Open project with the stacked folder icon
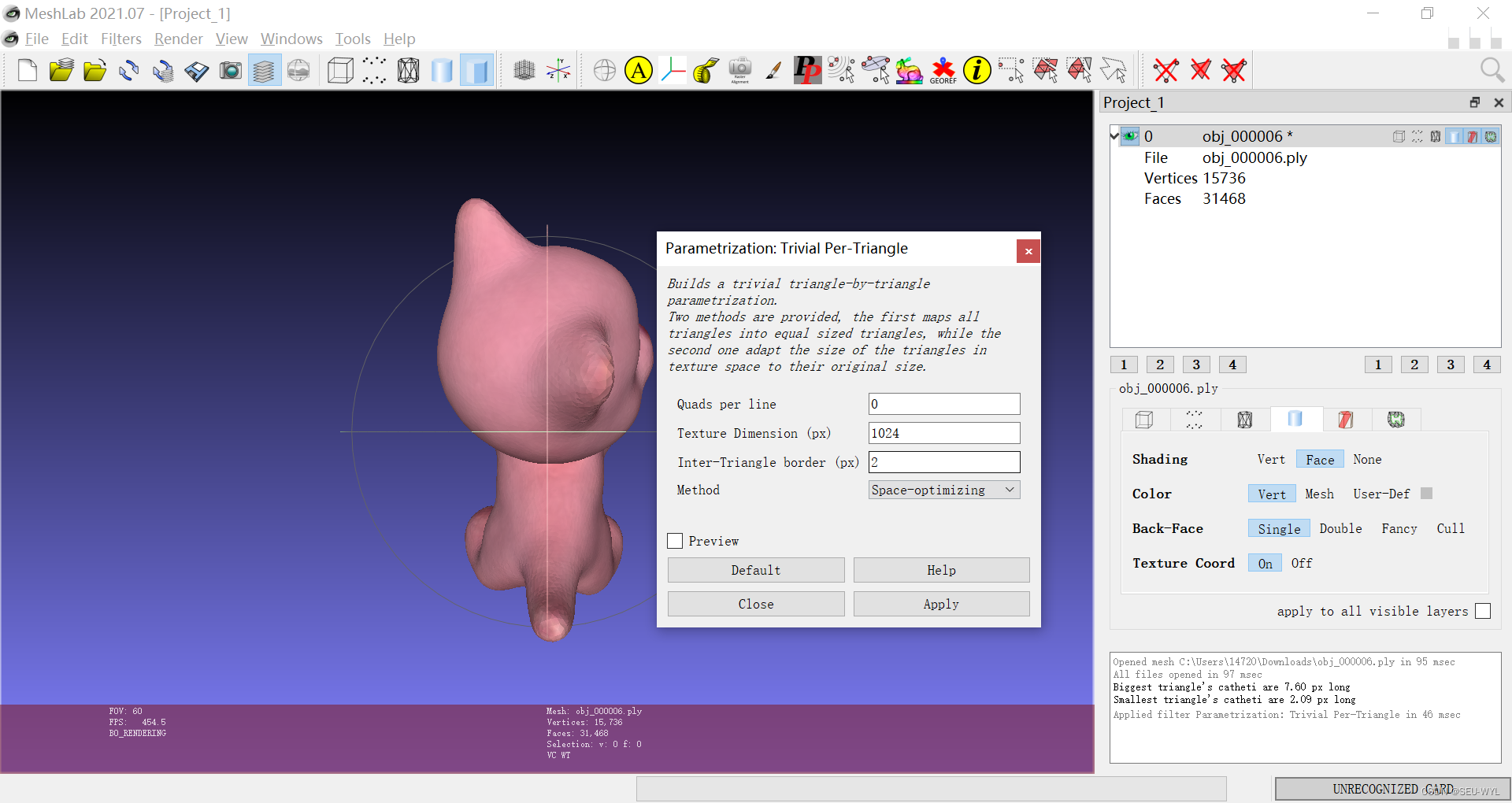The image size is (1512, 803). click(x=61, y=71)
